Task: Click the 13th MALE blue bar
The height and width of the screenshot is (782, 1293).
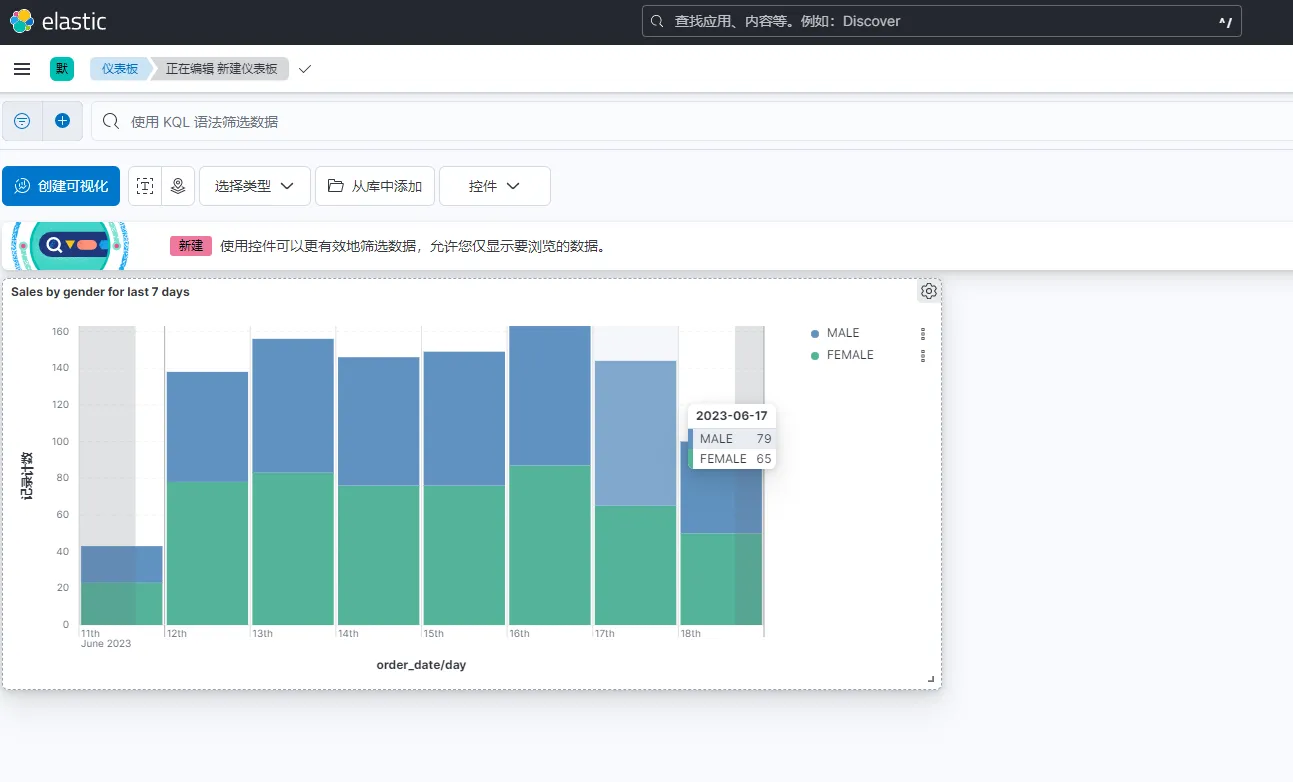Action: pos(293,405)
